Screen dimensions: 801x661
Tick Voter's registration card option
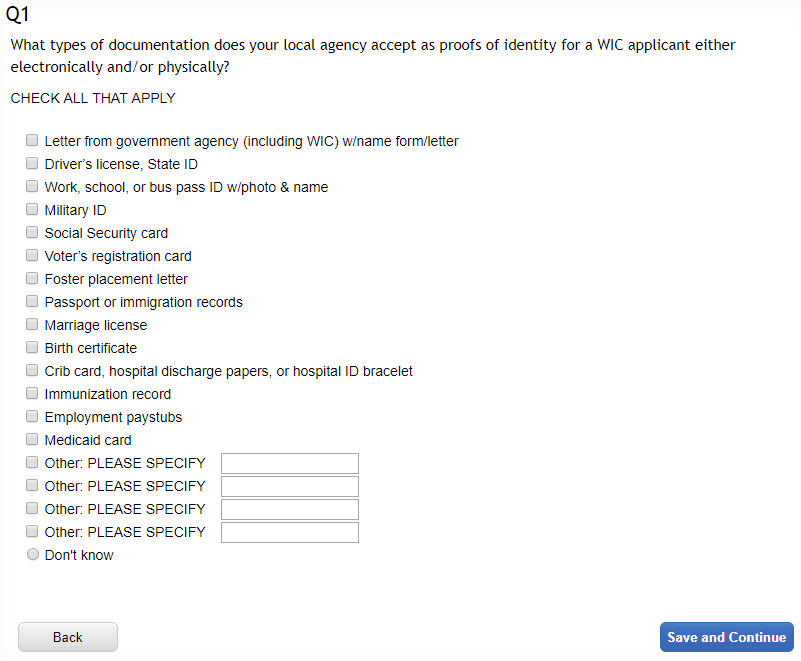[x=32, y=256]
